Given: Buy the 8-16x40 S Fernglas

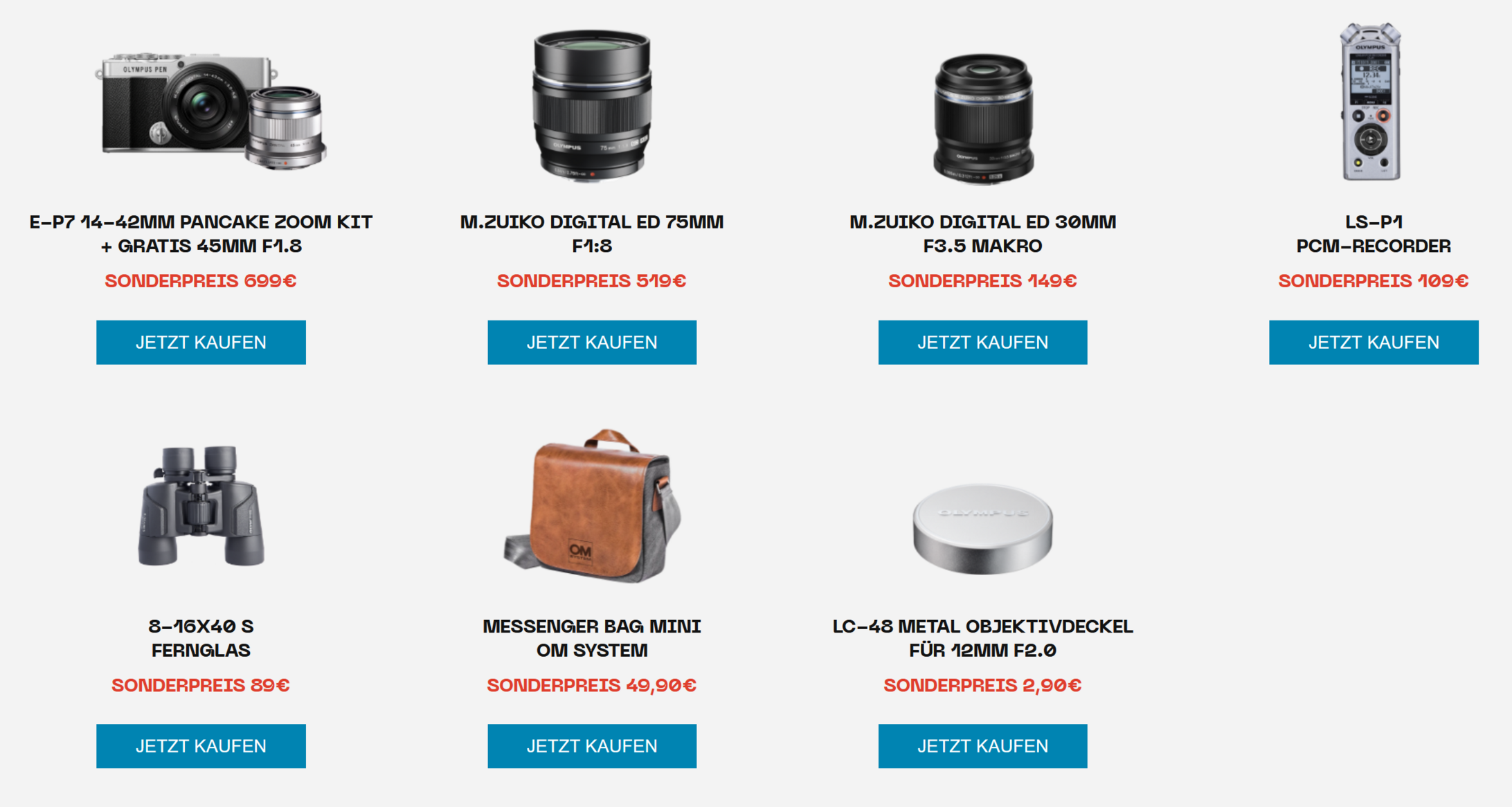Looking at the screenshot, I should pos(201,746).
